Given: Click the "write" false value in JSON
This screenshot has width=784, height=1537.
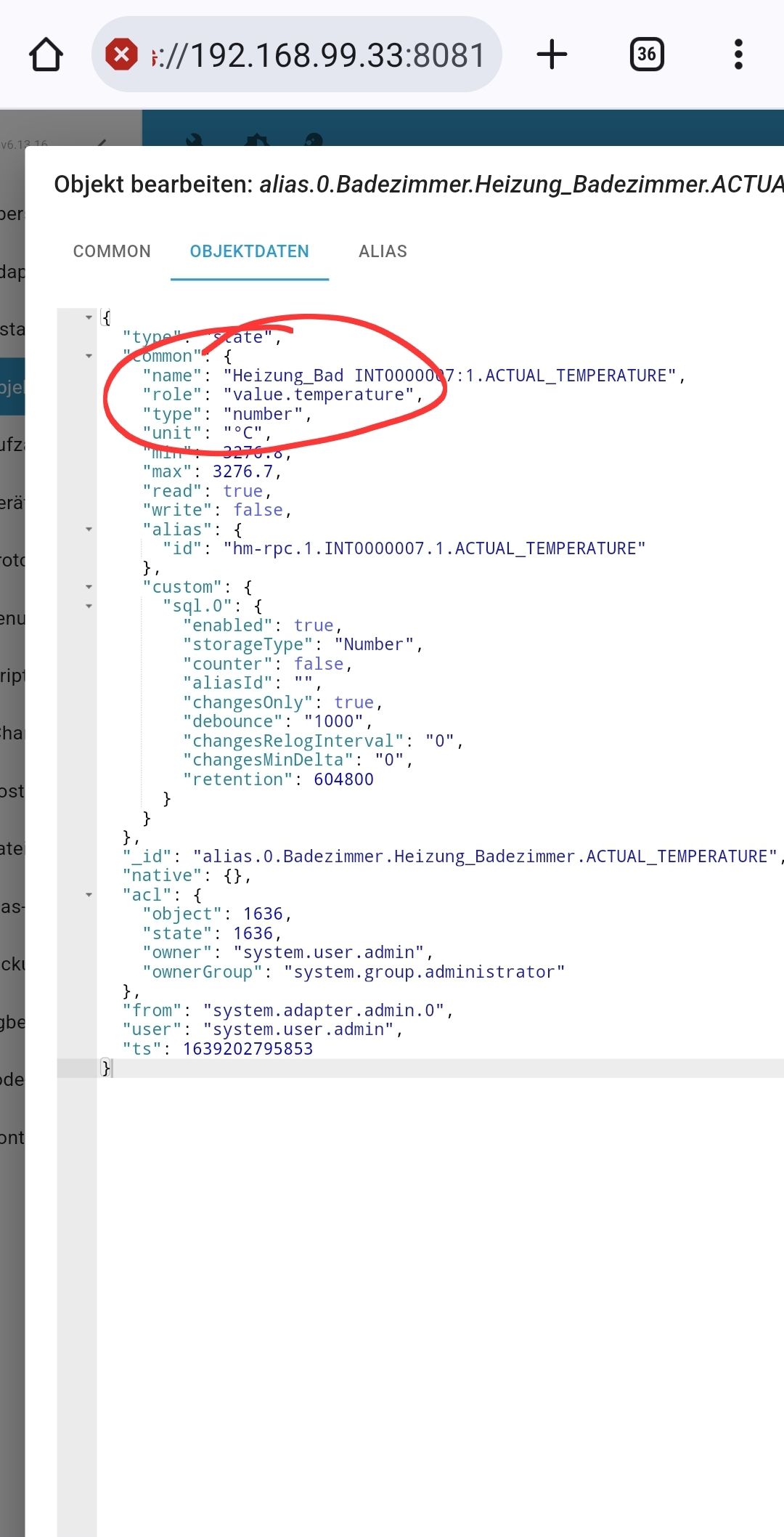Looking at the screenshot, I should tap(258, 510).
